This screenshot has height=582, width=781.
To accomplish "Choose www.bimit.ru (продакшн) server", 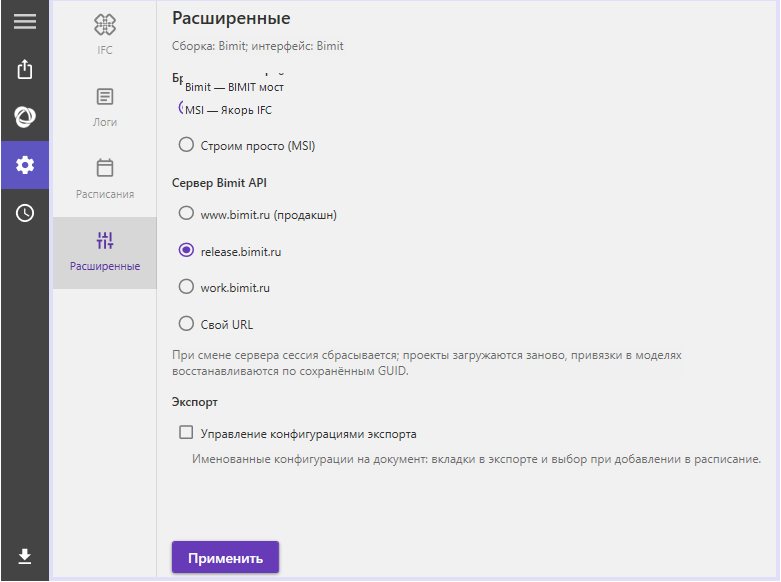I will pyautogui.click(x=186, y=214).
